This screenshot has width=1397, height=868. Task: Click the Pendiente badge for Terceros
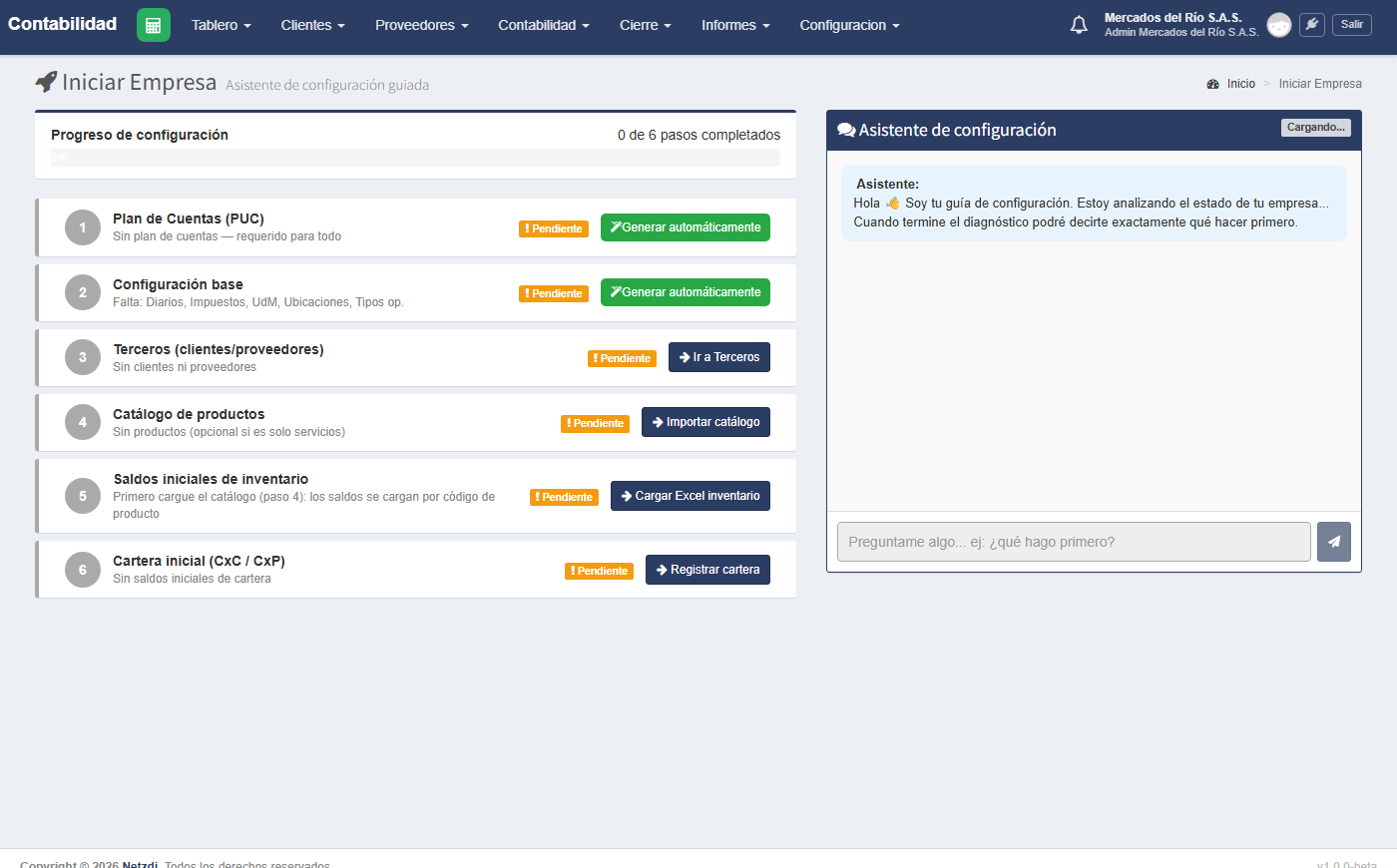623,358
